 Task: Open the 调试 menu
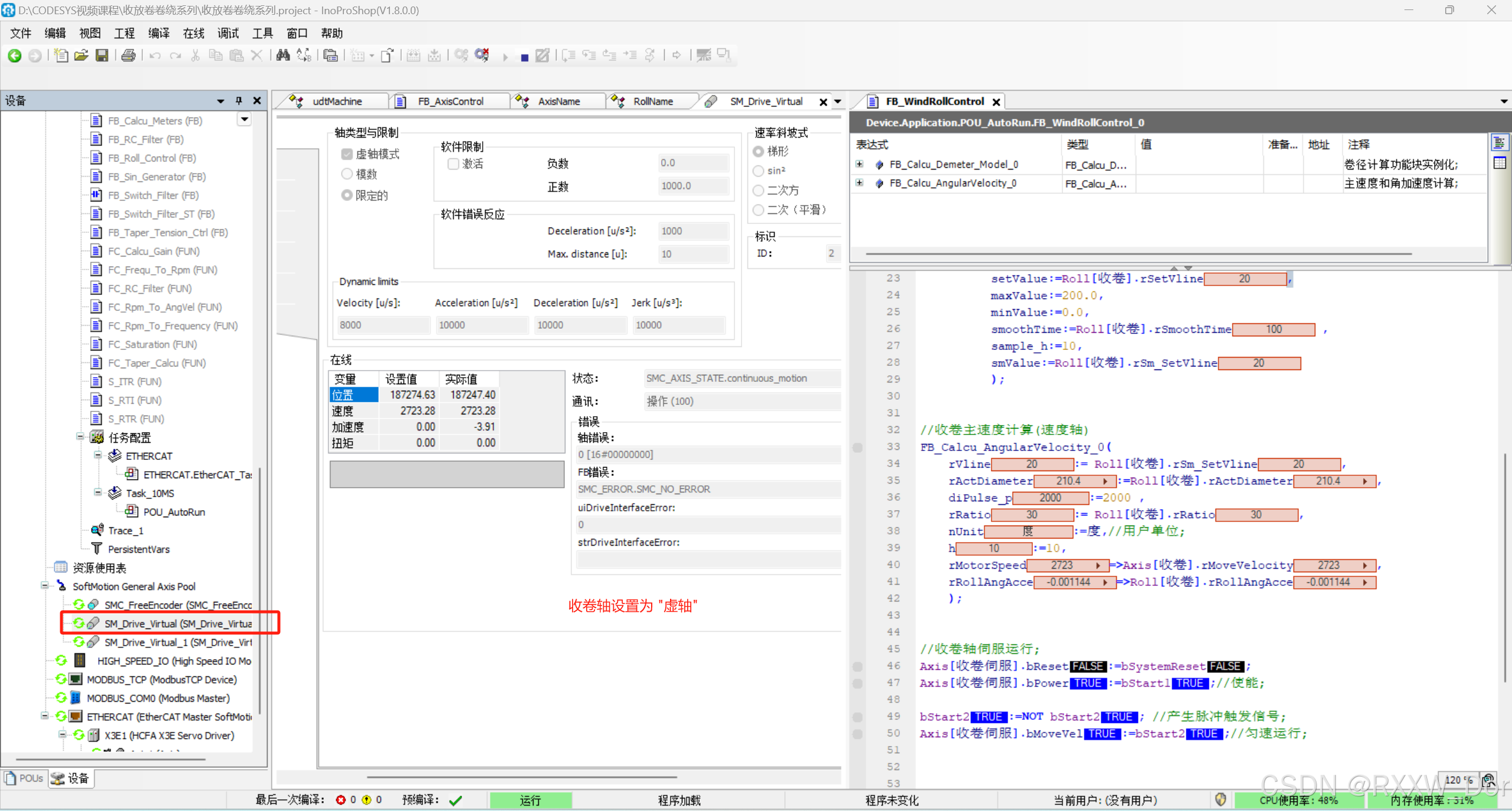pos(227,33)
